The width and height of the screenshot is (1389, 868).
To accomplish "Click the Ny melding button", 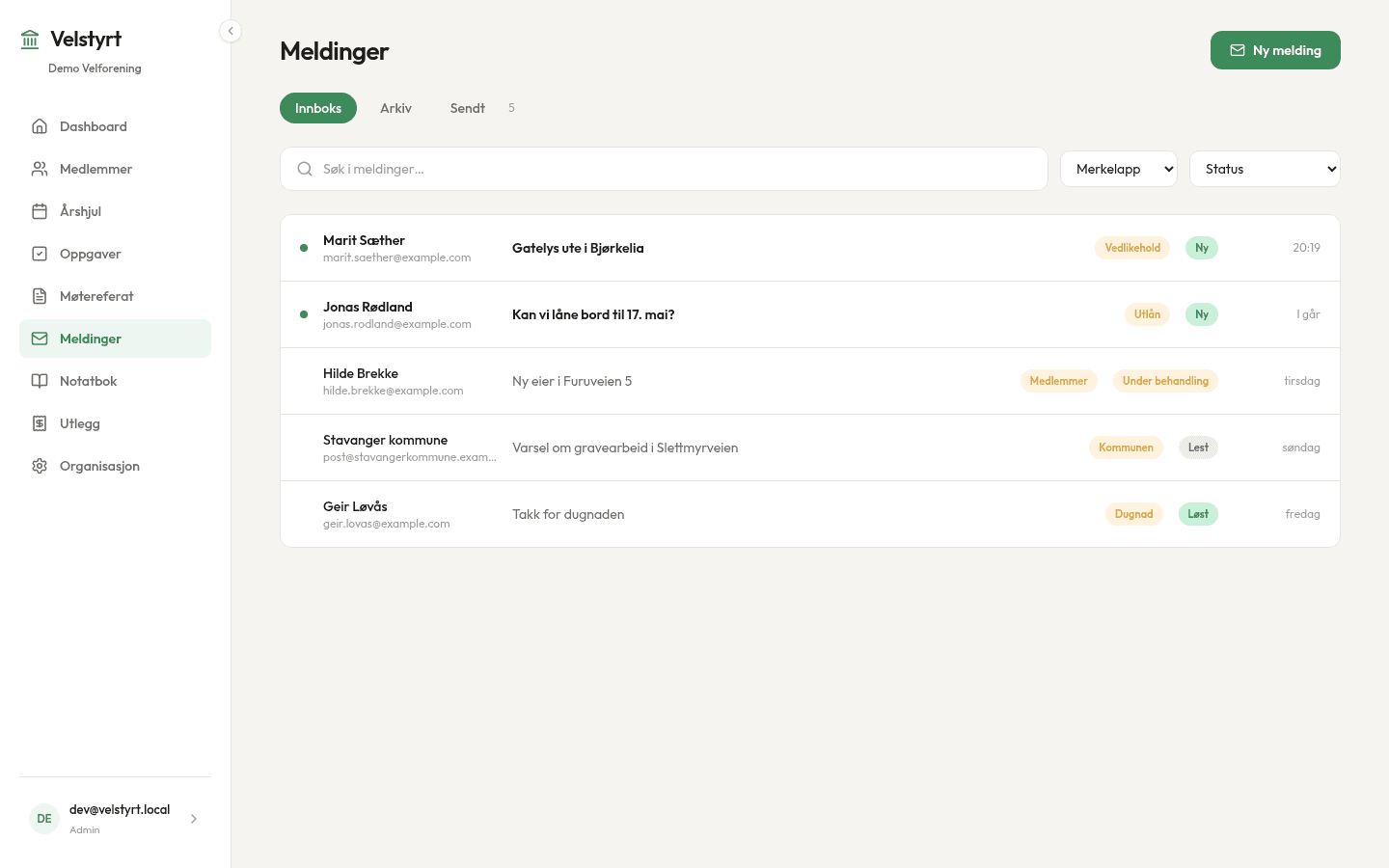I will click(1275, 50).
